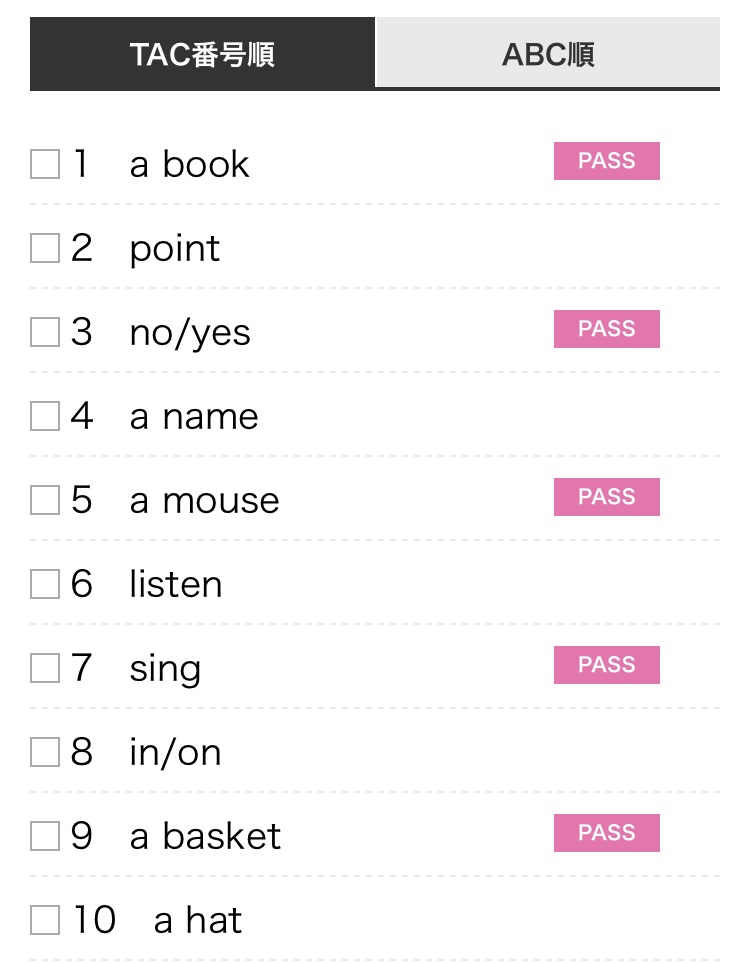The height and width of the screenshot is (963, 750).
Task: Tick the in/on checkbox
Action: tap(45, 752)
